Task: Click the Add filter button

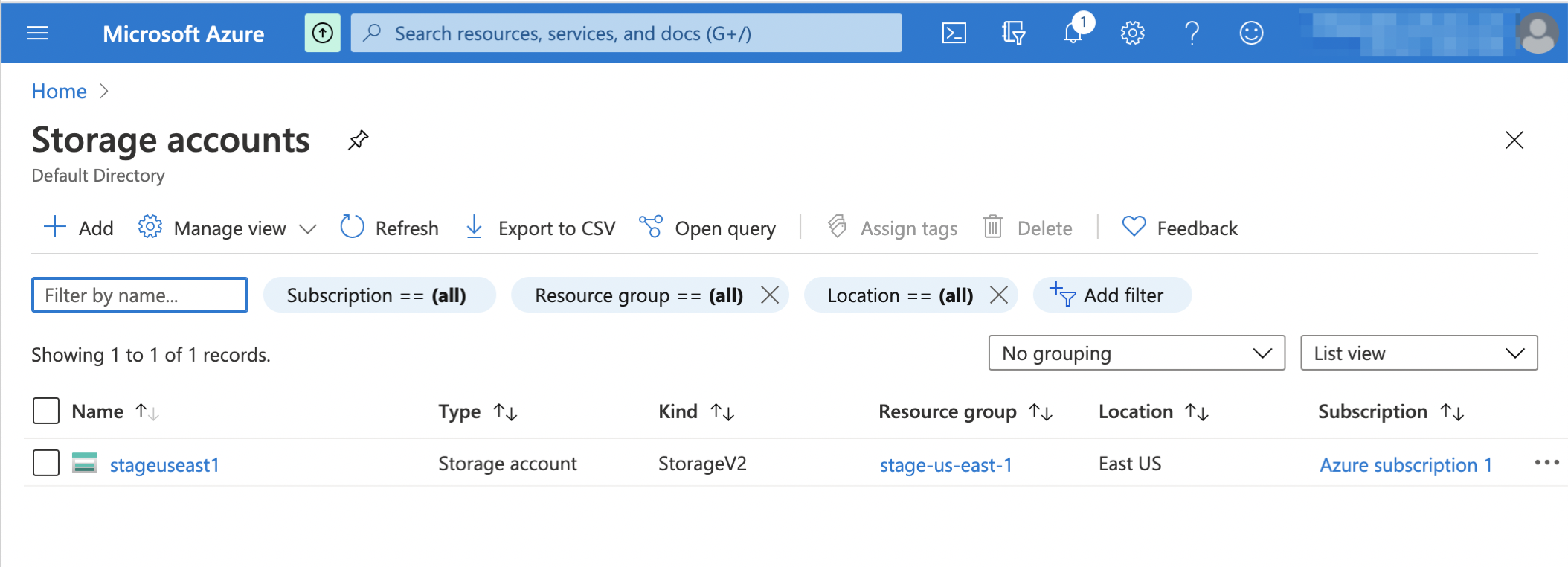Action: (x=1112, y=295)
